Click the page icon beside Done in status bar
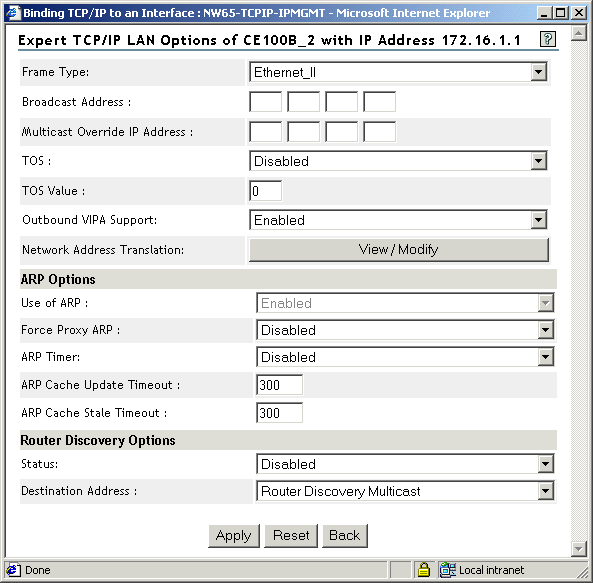Screen dimensions: 593x583 [13, 570]
